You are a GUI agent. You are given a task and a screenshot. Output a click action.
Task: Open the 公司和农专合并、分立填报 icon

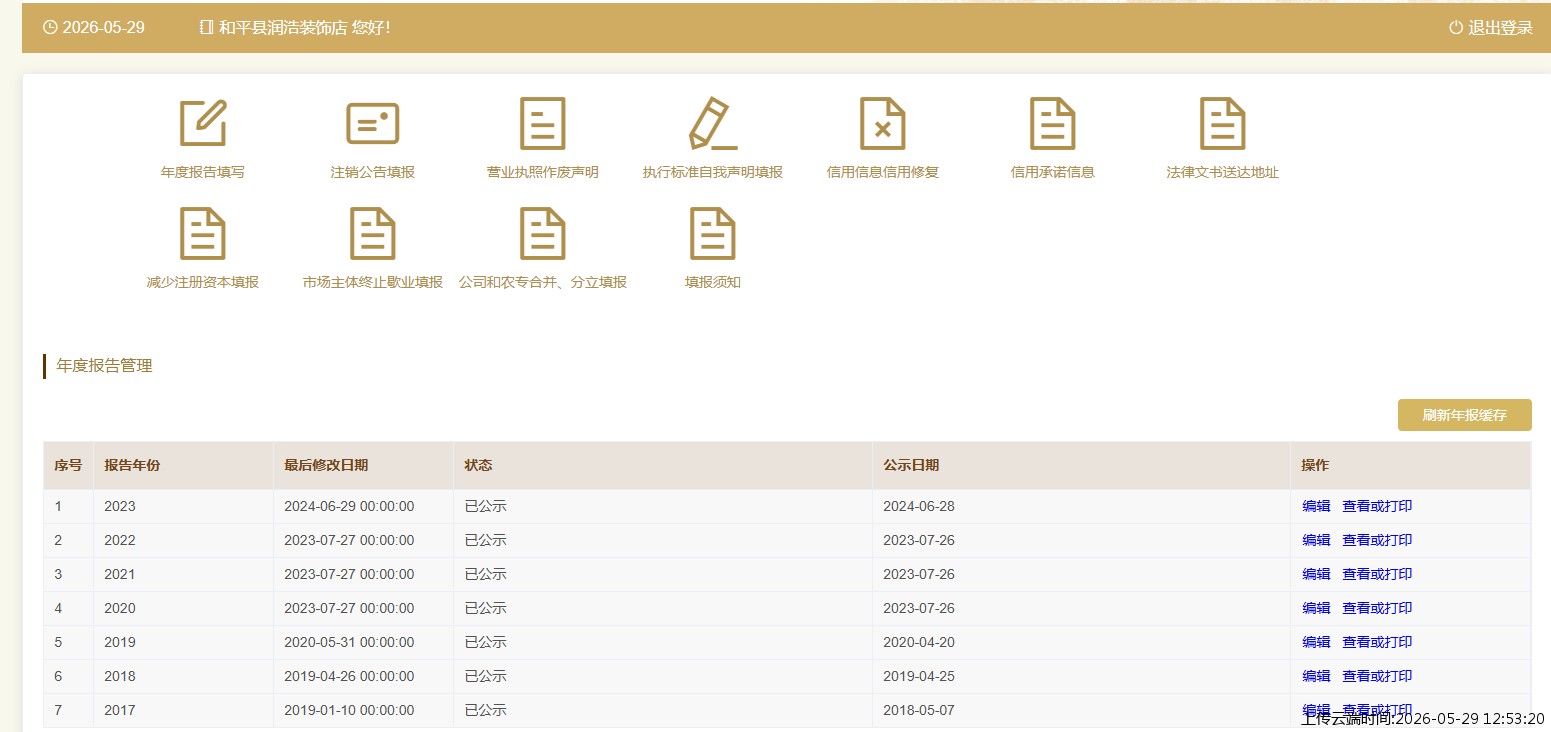[543, 233]
